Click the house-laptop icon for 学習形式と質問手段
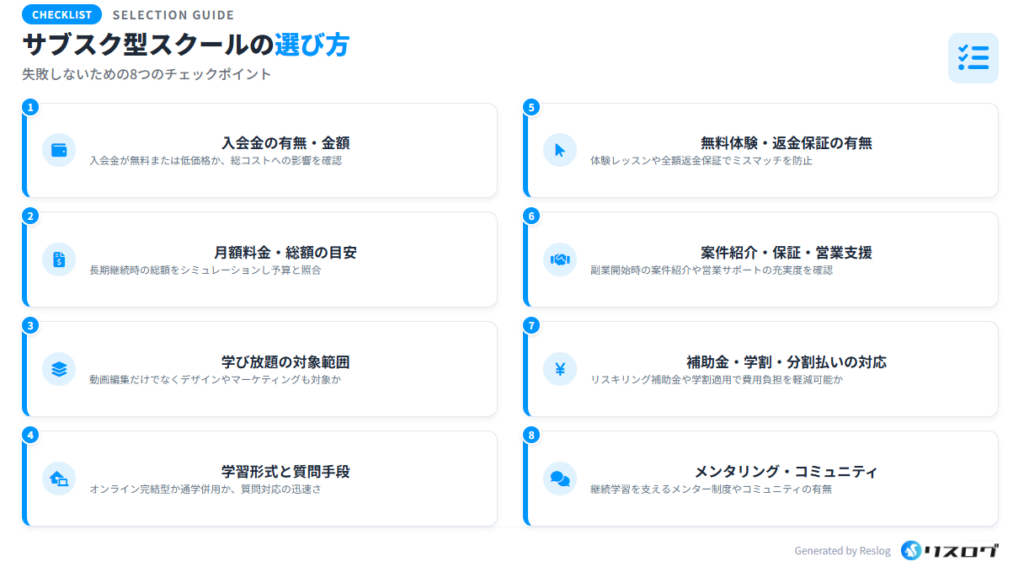The width and height of the screenshot is (1024, 567). point(59,479)
